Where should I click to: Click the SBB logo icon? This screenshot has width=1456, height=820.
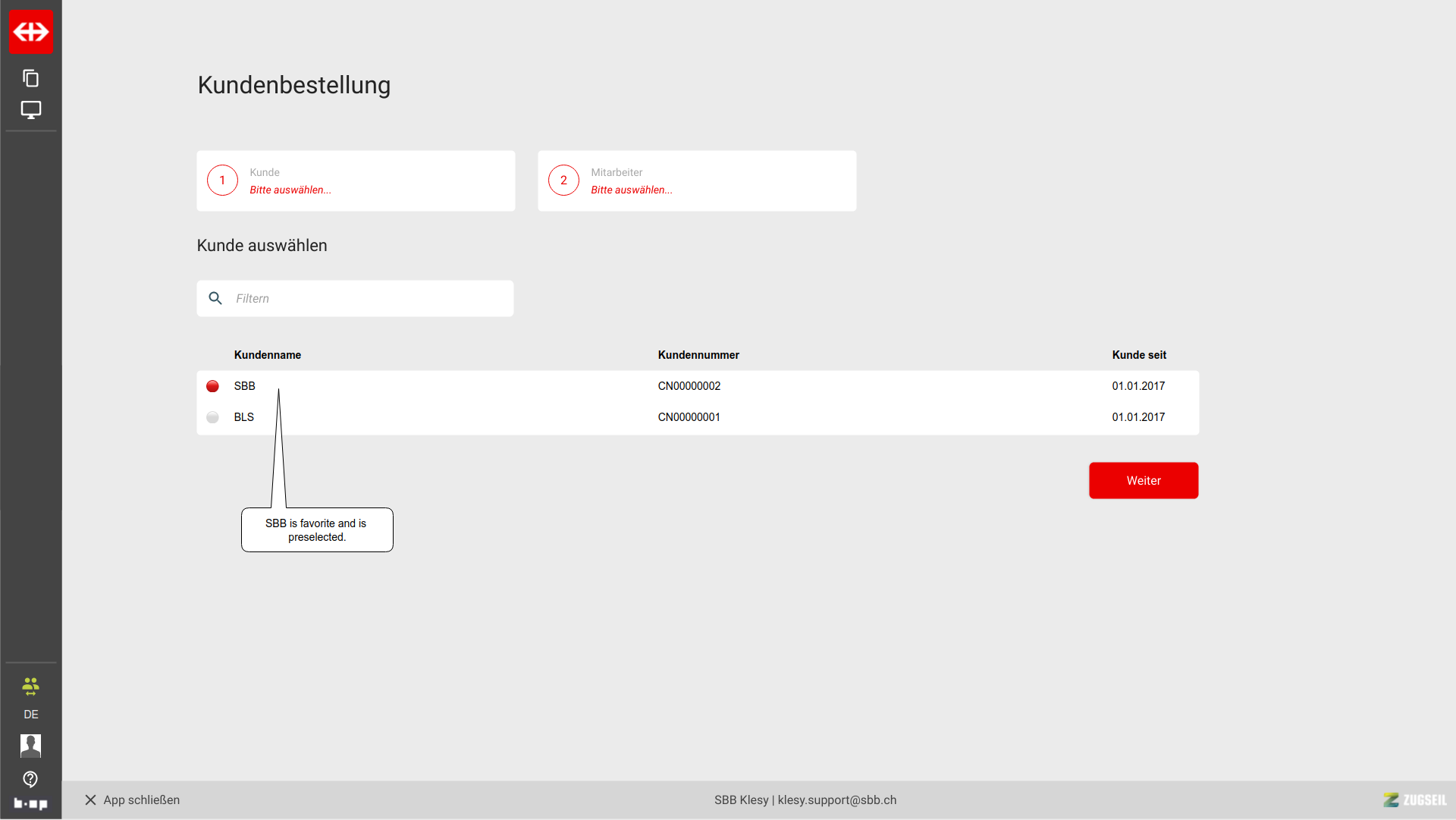click(31, 32)
